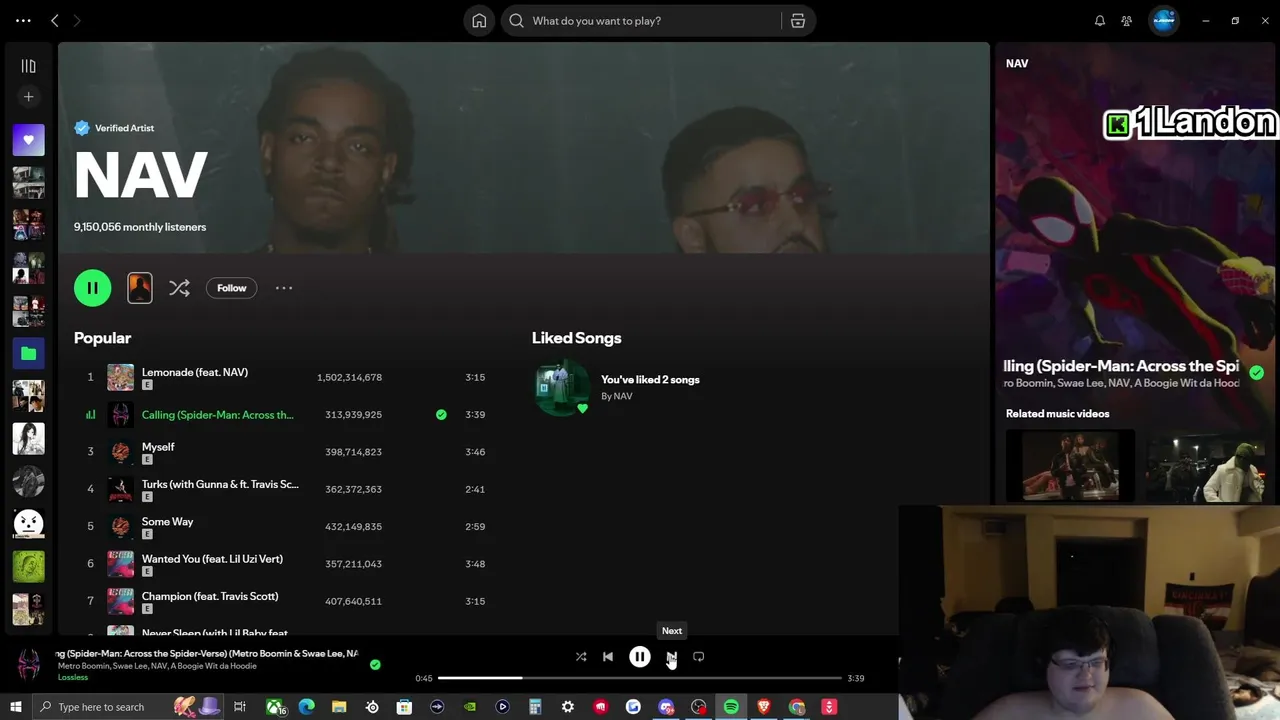Click the NAV header in right panel
The height and width of the screenshot is (720, 1280).
(x=1017, y=63)
